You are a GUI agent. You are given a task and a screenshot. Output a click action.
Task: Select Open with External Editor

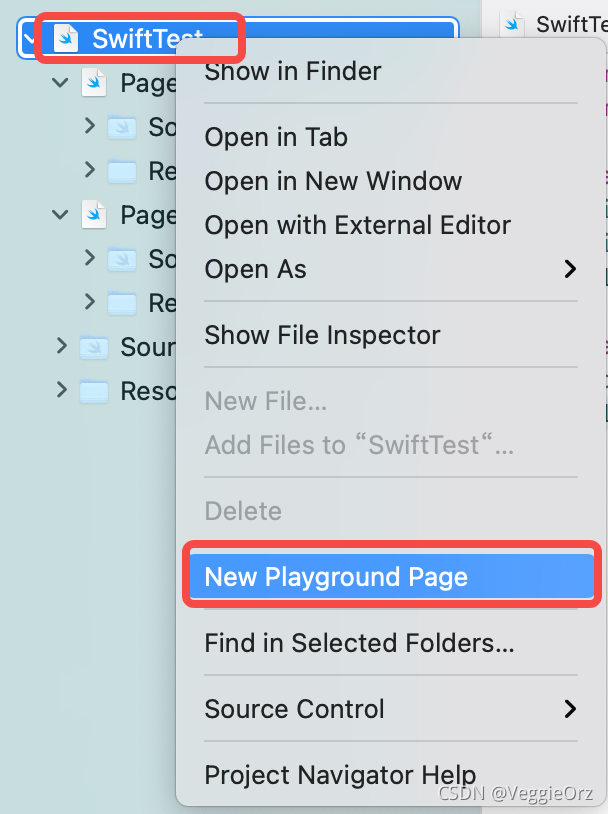(357, 225)
